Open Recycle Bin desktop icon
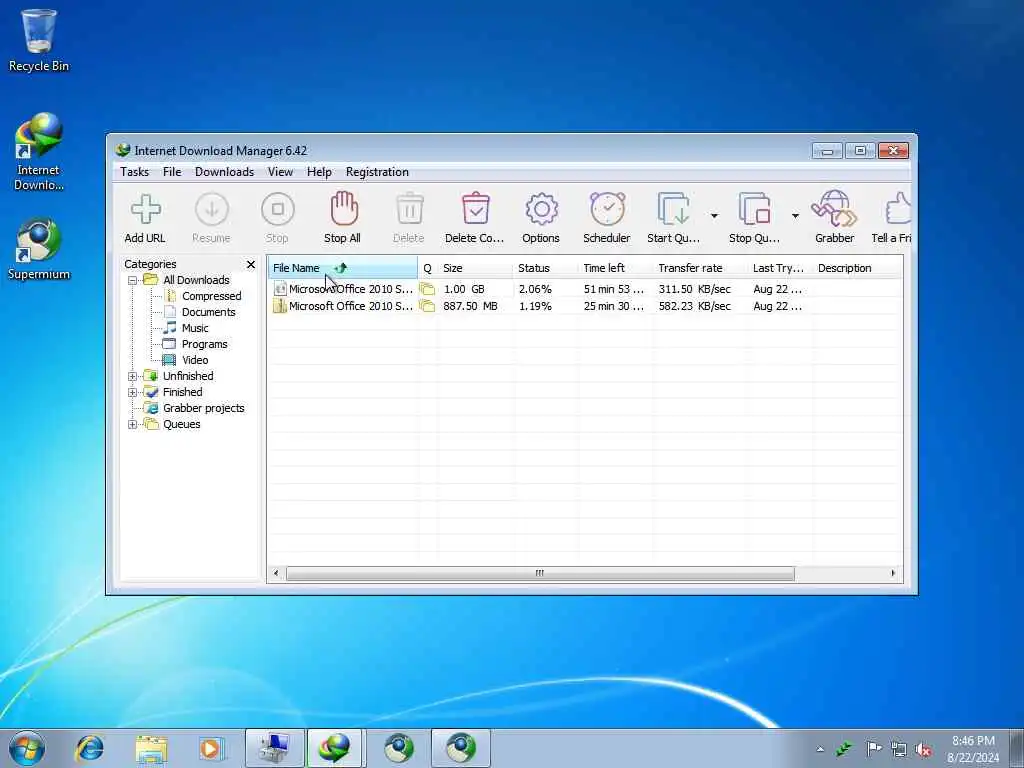The image size is (1024, 768). pyautogui.click(x=39, y=40)
